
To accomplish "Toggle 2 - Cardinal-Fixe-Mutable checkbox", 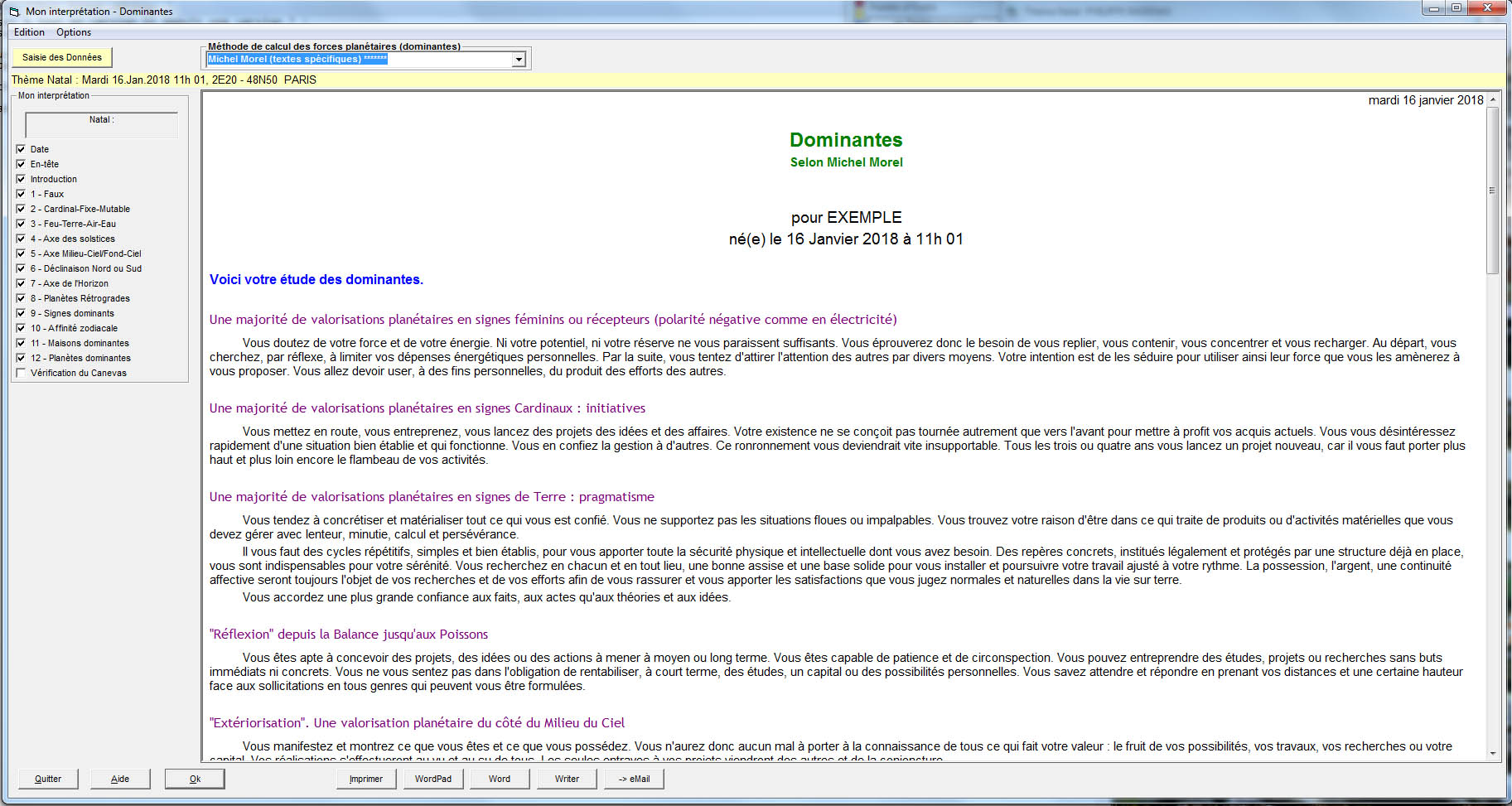I will 21,209.
